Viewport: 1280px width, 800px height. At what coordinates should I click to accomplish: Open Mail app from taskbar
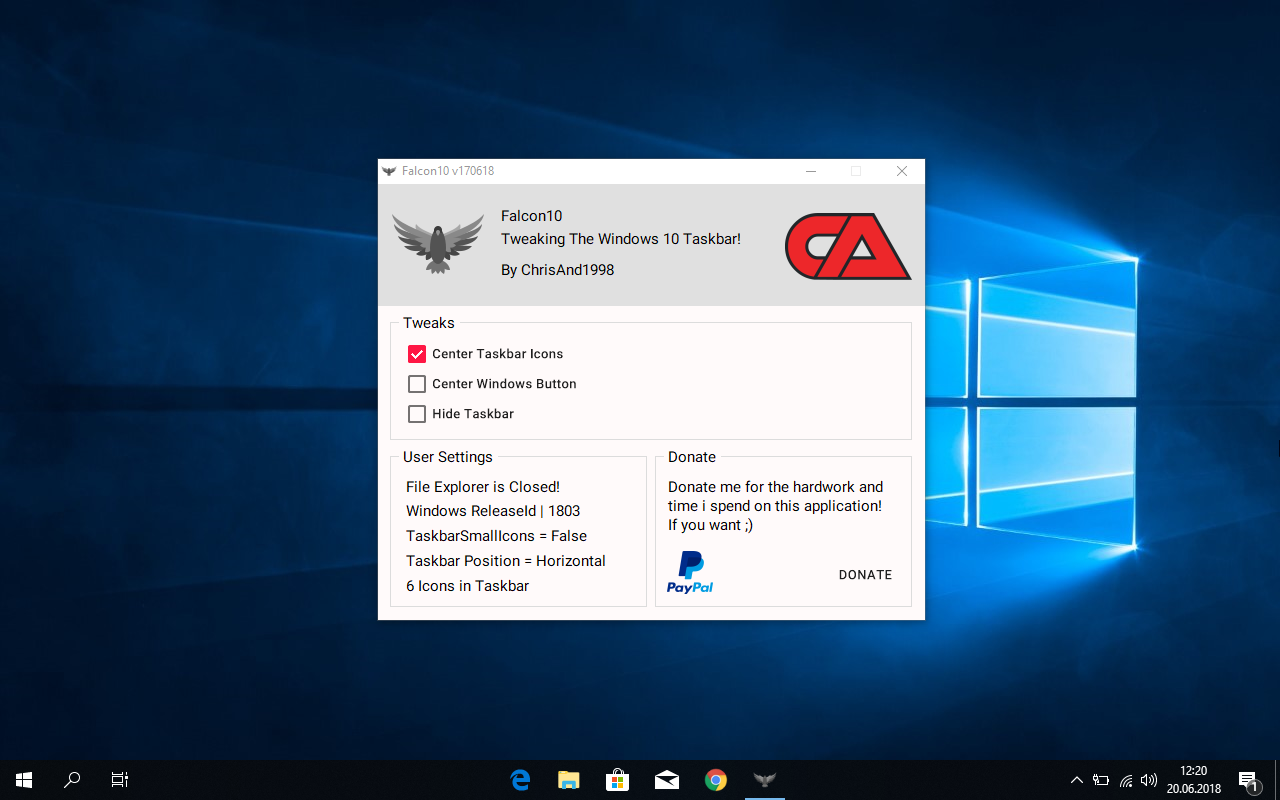(x=666, y=780)
